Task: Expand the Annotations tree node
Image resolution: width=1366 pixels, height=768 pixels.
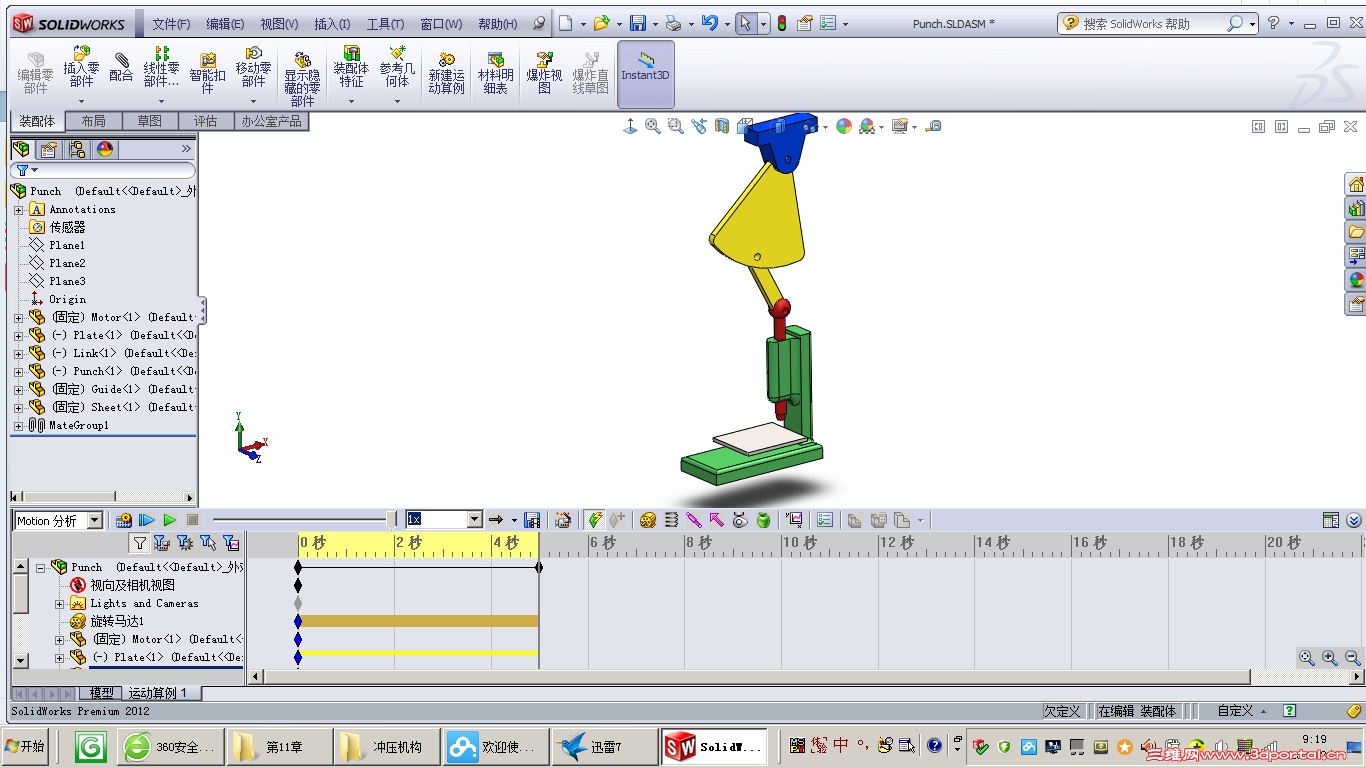Action: (18, 210)
